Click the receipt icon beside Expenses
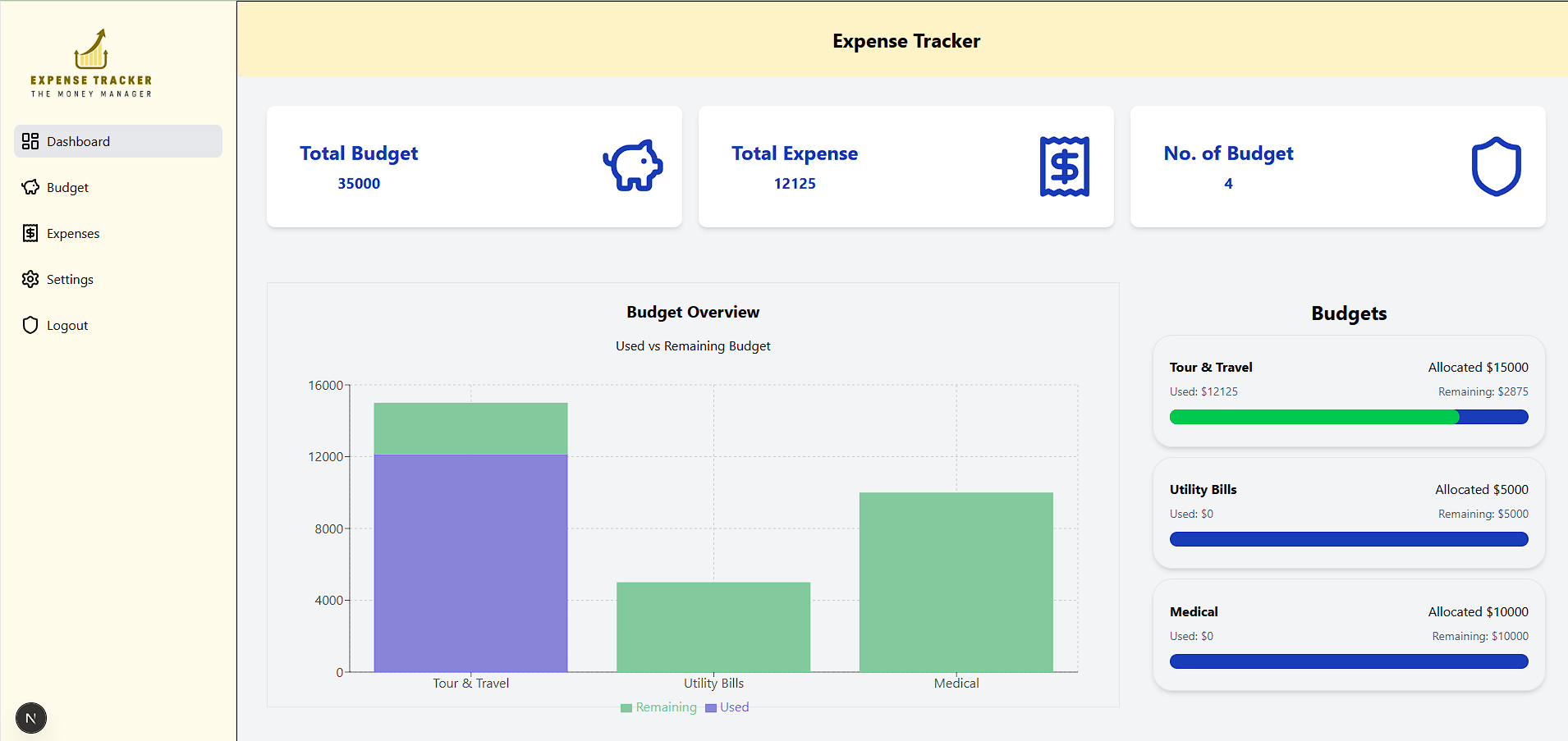Image resolution: width=1568 pixels, height=741 pixels. point(30,233)
